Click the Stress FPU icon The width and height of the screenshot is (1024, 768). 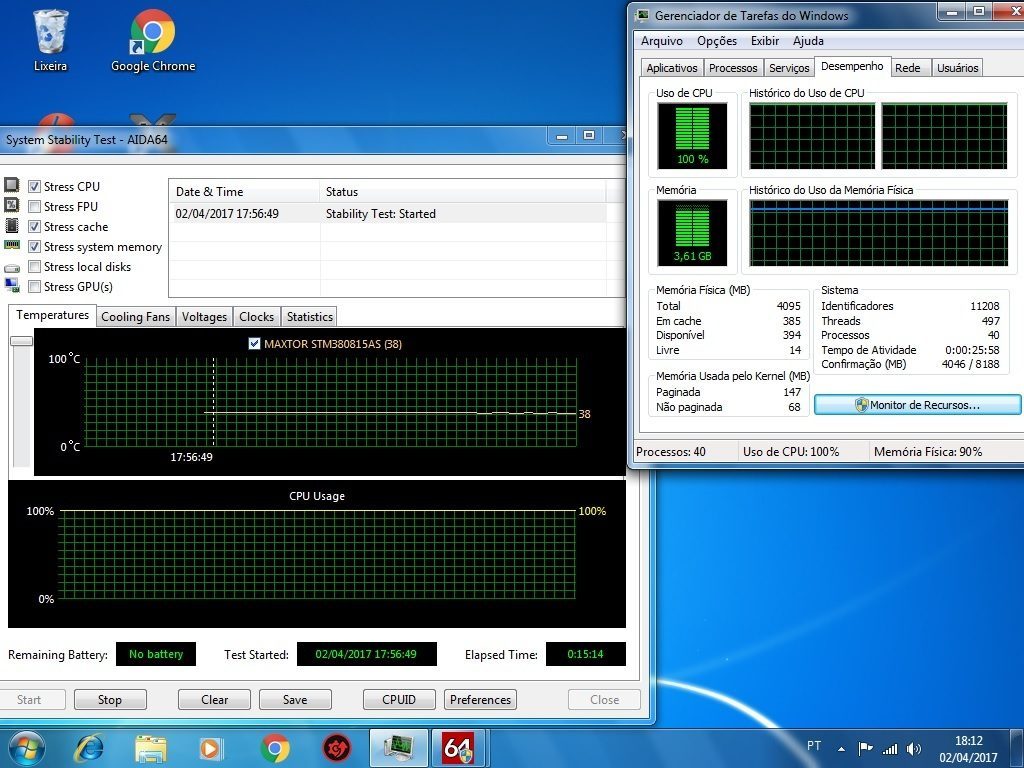click(x=12, y=205)
